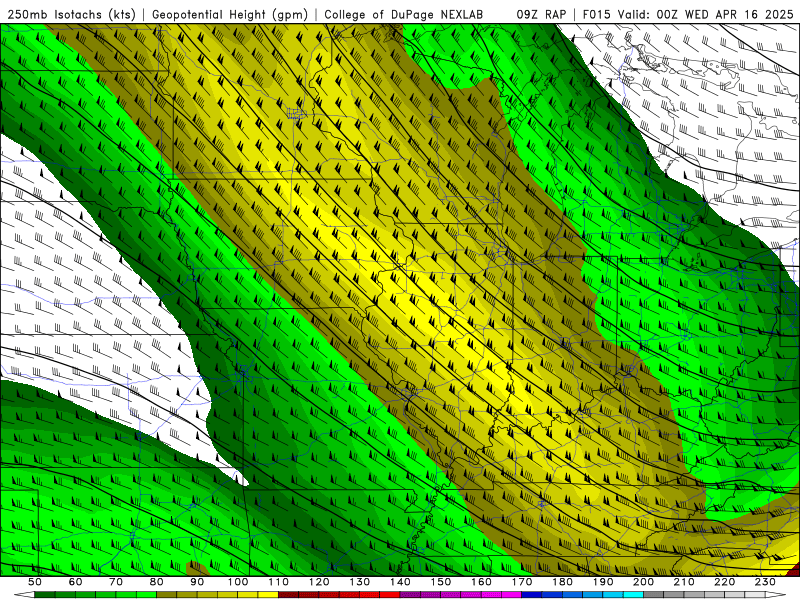The width and height of the screenshot is (800, 600).
Task: Click the 200 label on color scale
Action: pos(643,582)
